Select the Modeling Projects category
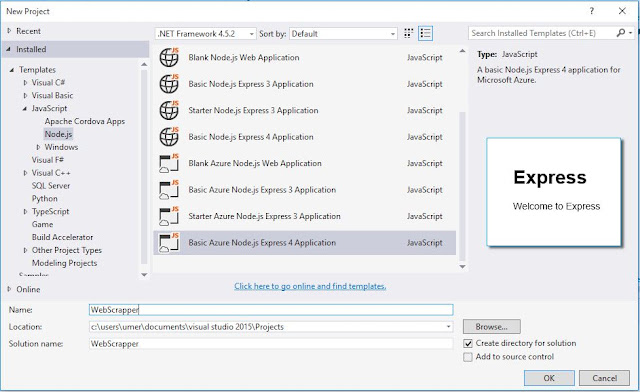 click(x=64, y=263)
